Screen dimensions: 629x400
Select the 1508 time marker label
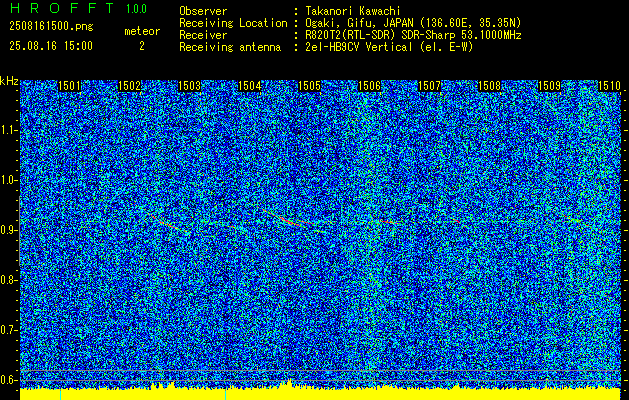pyautogui.click(x=490, y=86)
